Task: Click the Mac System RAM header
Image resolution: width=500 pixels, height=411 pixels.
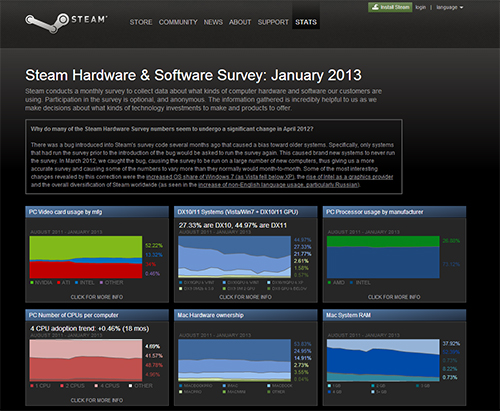Action: click(394, 315)
